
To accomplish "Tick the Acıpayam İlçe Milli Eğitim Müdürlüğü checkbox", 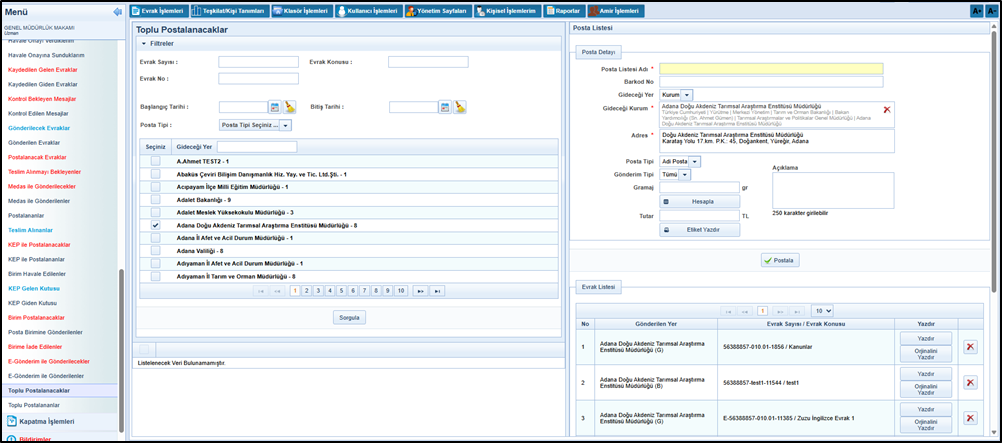I will [155, 187].
